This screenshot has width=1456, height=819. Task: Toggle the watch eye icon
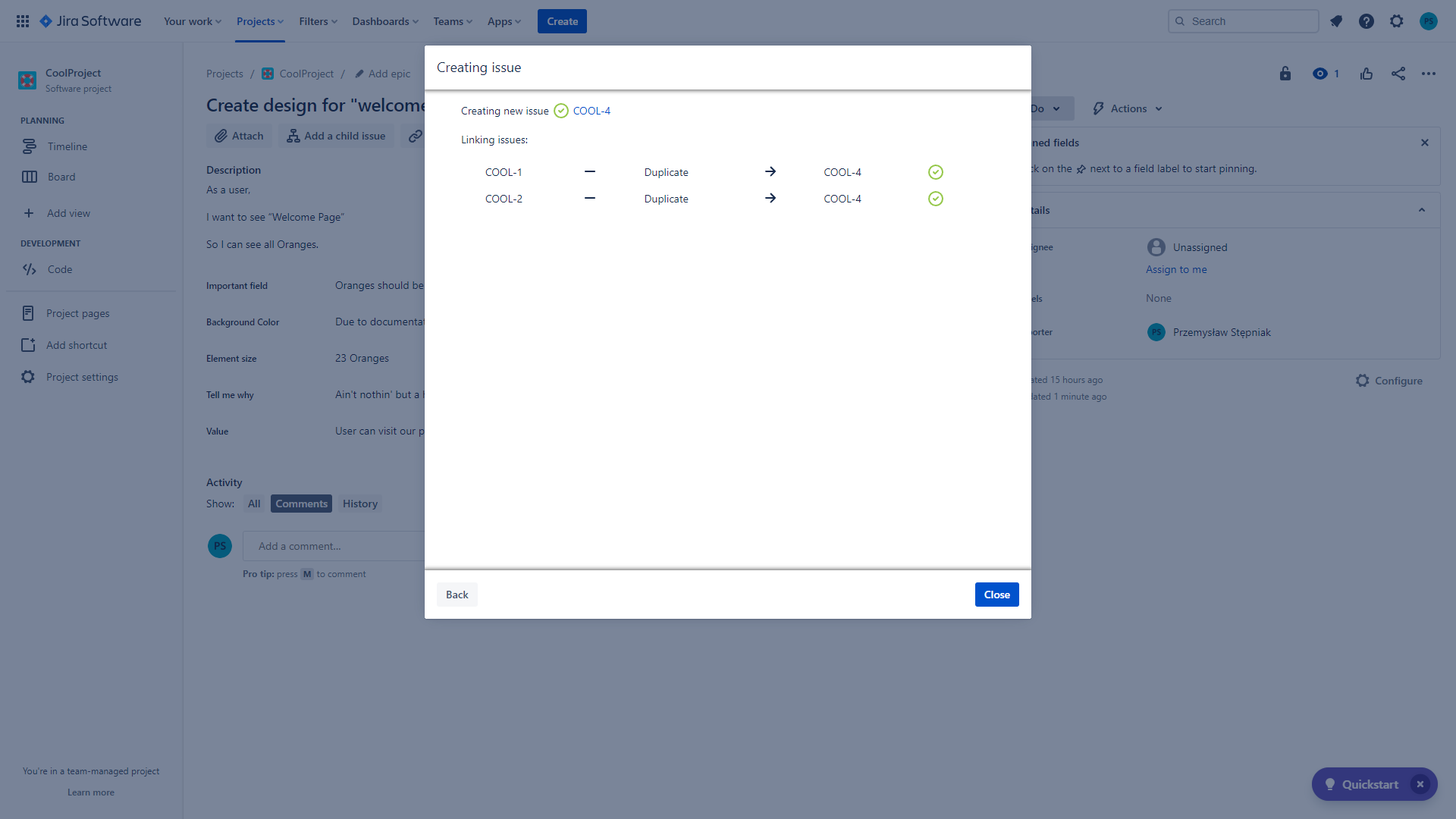tap(1320, 74)
